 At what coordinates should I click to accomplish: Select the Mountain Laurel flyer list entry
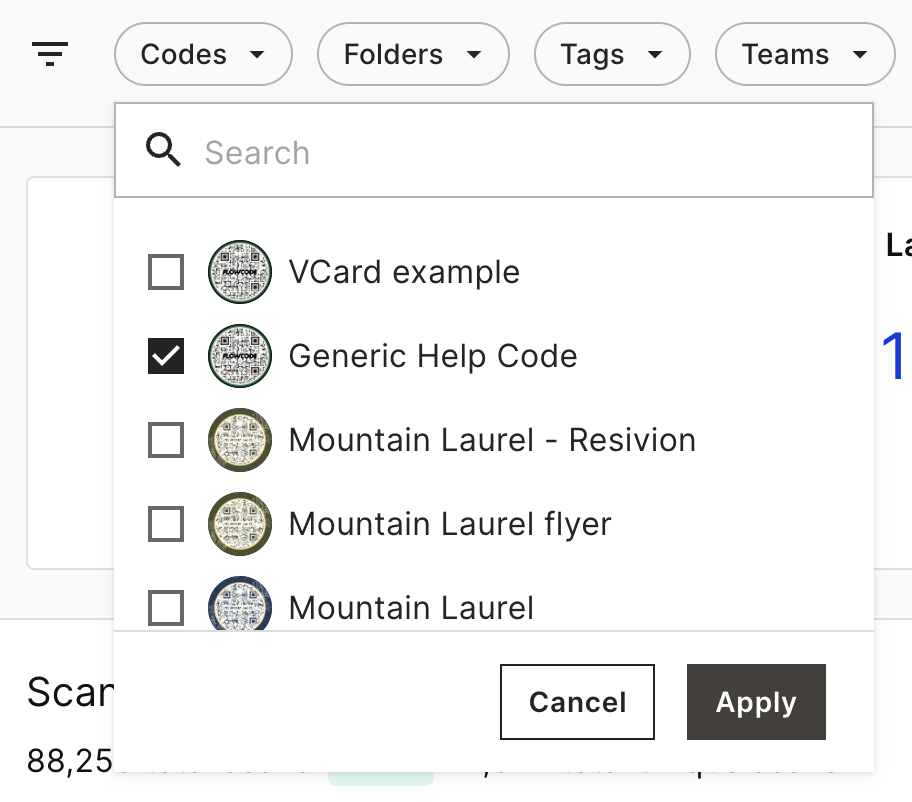[x=494, y=523]
